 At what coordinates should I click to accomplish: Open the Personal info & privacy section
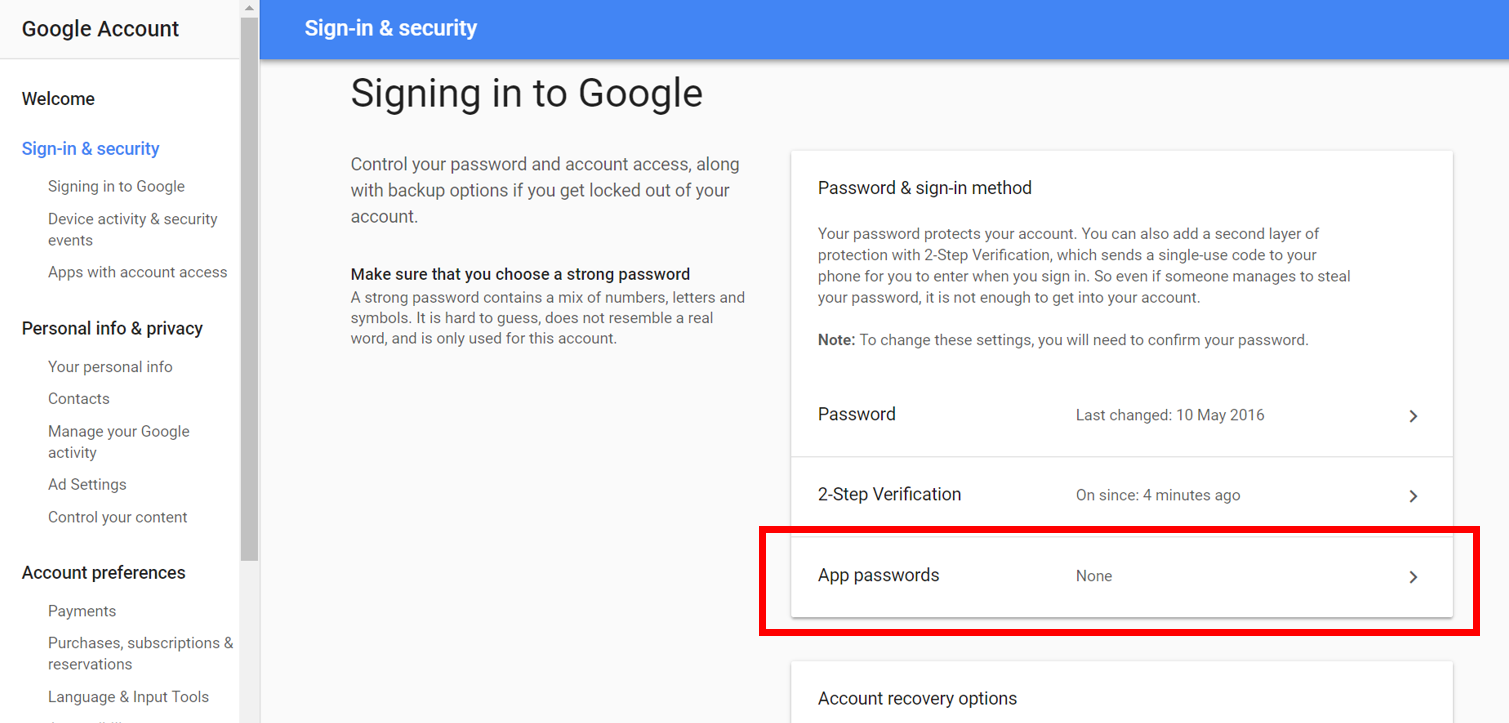[x=112, y=329]
